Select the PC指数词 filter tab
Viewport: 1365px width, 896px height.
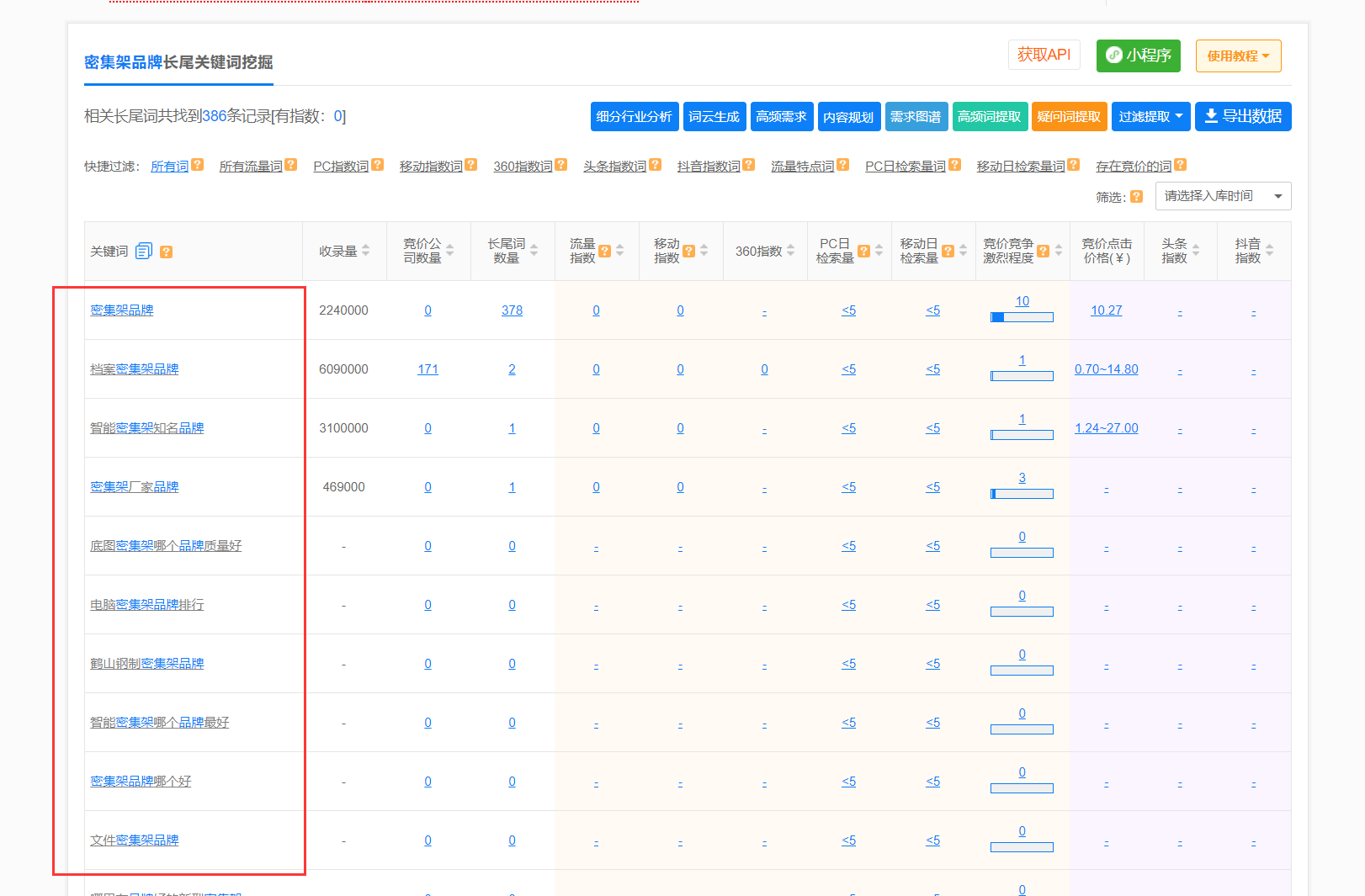(341, 165)
